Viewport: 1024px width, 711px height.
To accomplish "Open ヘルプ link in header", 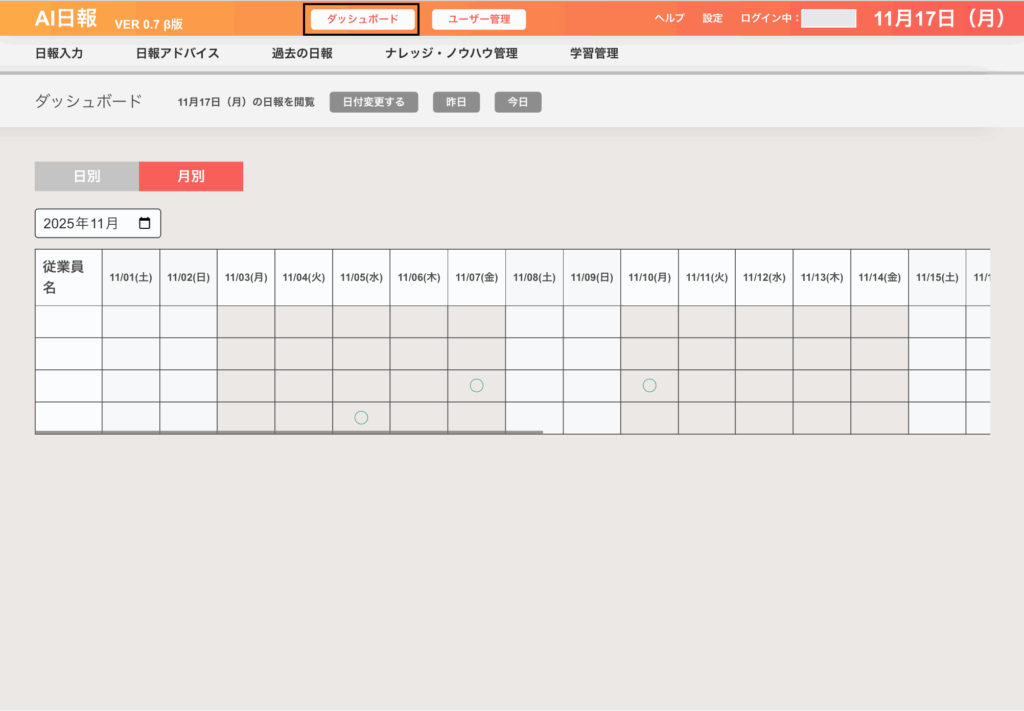I will point(669,19).
